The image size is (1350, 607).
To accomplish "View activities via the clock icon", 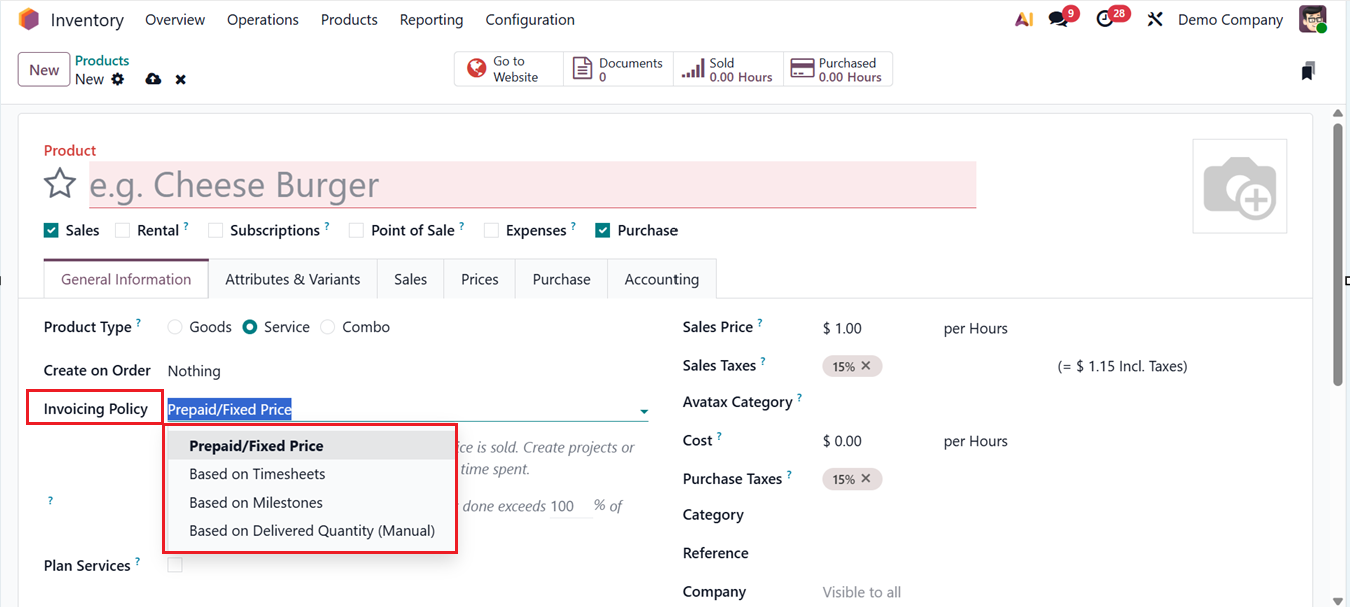I will (x=1104, y=18).
